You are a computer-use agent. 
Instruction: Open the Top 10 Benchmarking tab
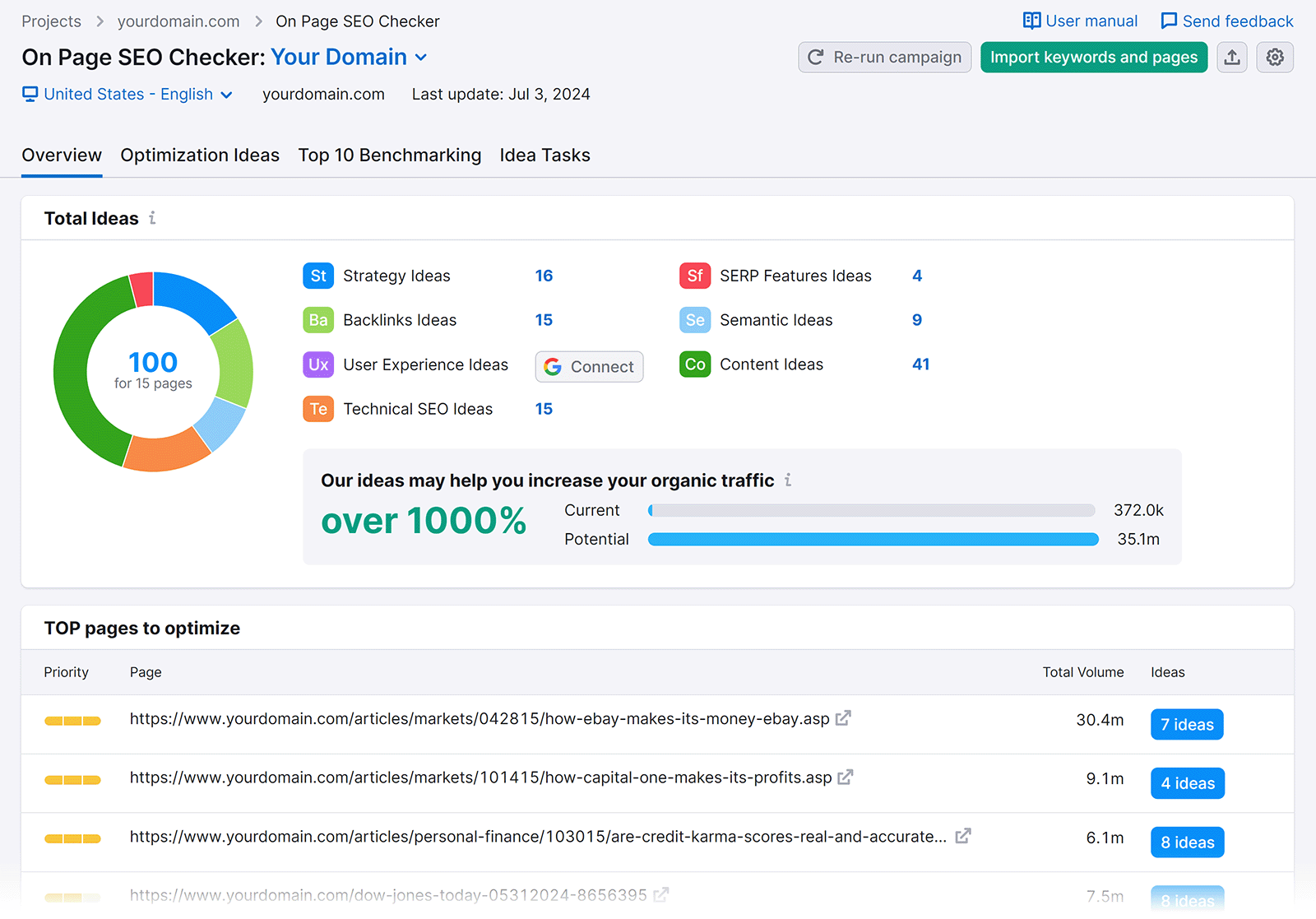click(x=389, y=155)
